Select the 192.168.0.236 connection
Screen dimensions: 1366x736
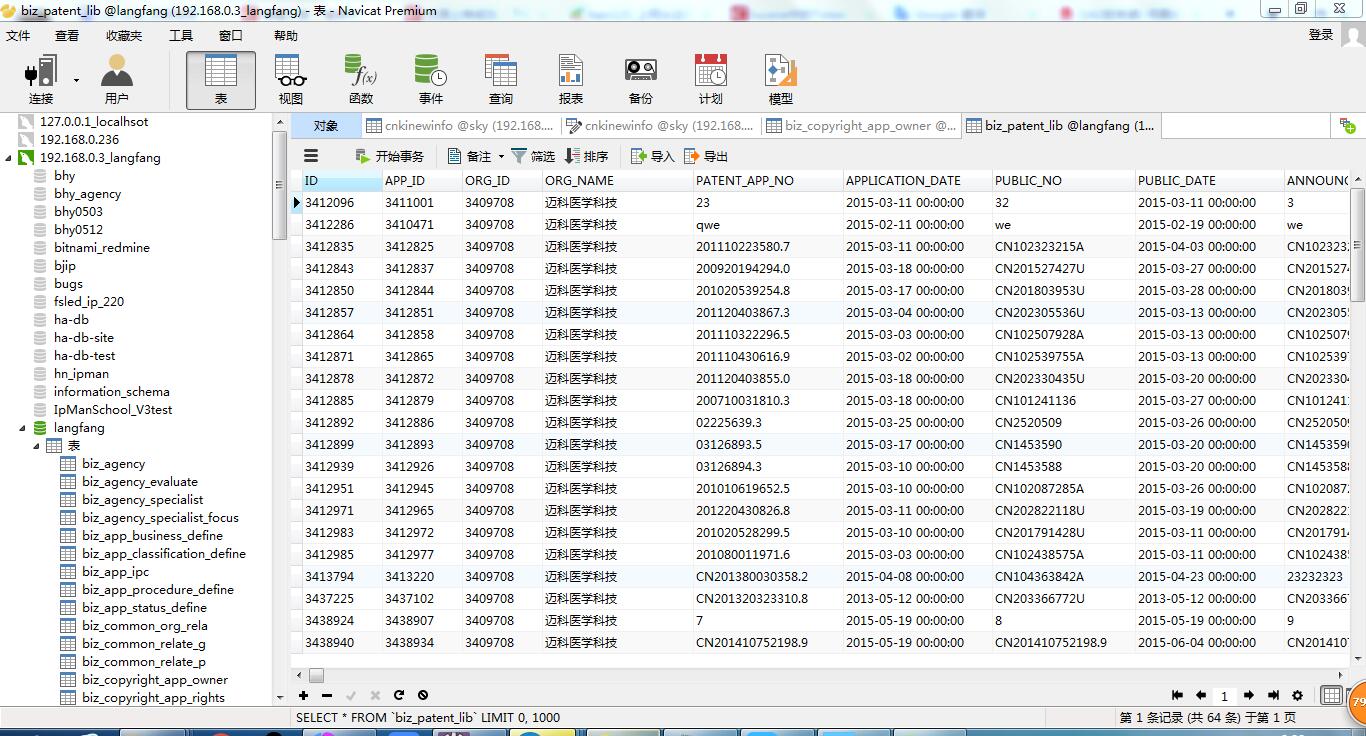[x=79, y=140]
